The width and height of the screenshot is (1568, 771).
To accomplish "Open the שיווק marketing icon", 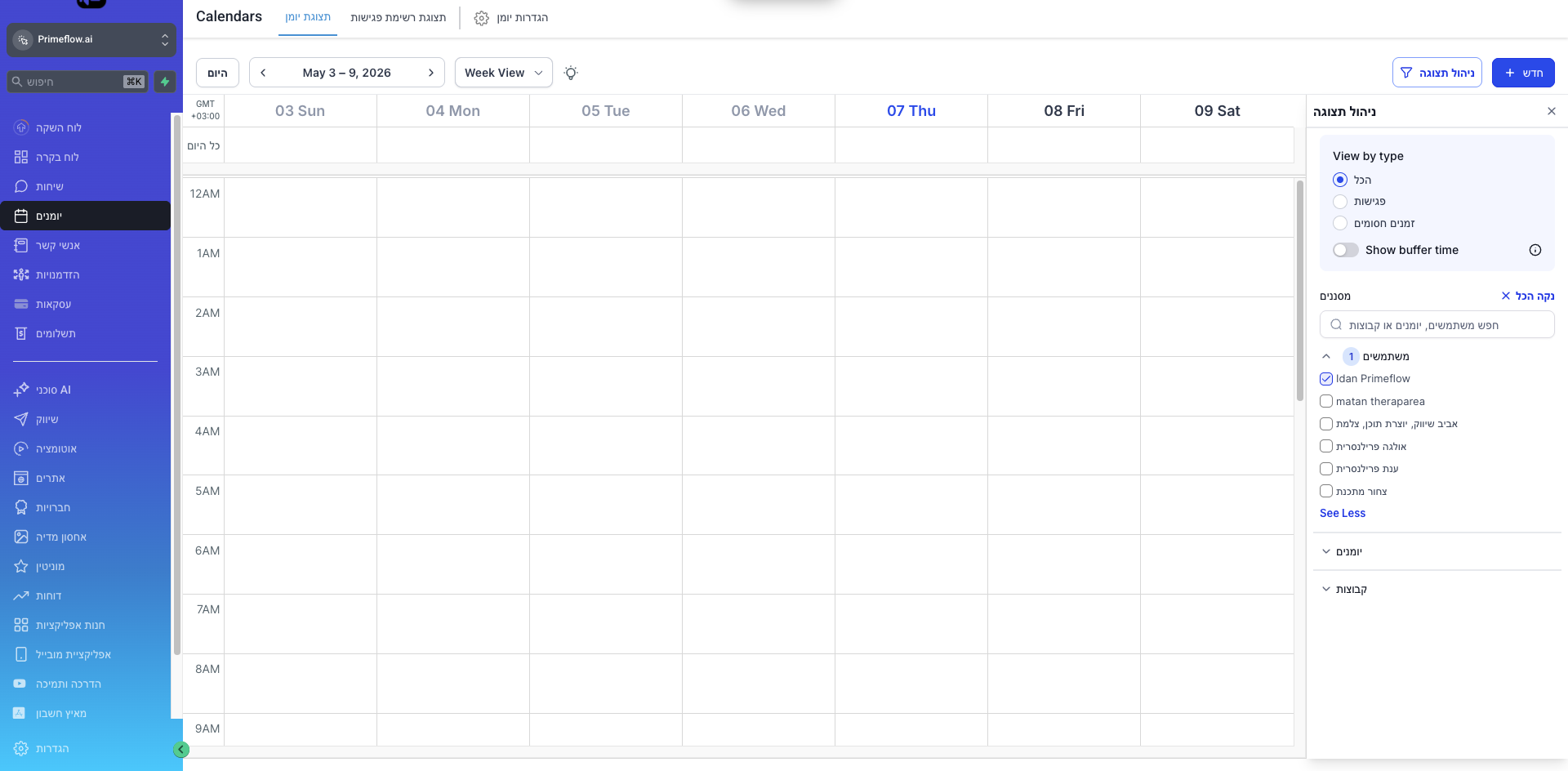I will (21, 419).
